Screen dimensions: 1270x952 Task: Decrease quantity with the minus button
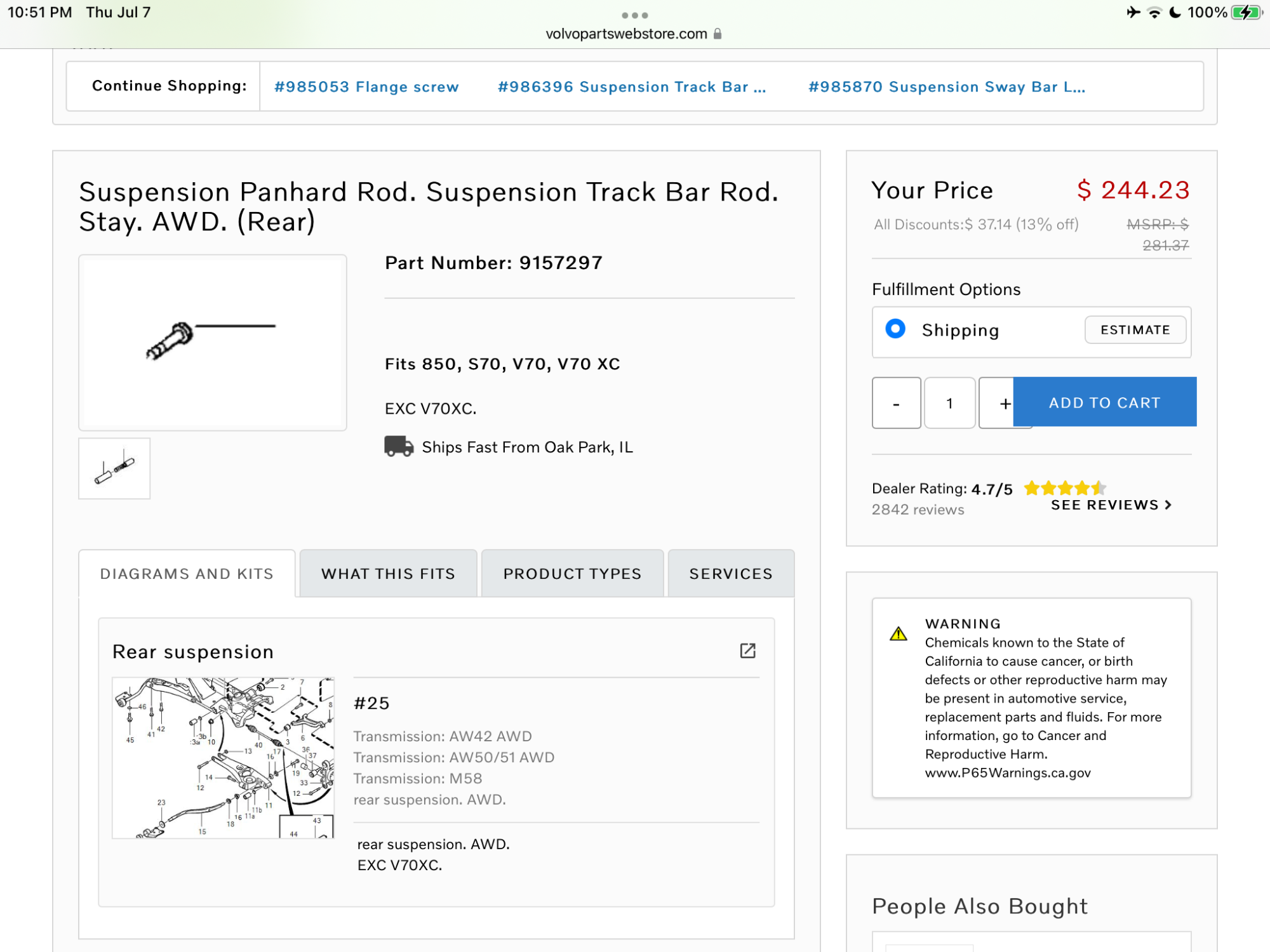896,403
